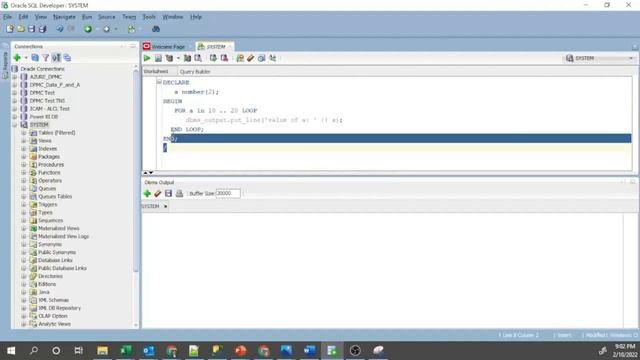Open taskbar Search magnifier icon

click(x=34, y=350)
